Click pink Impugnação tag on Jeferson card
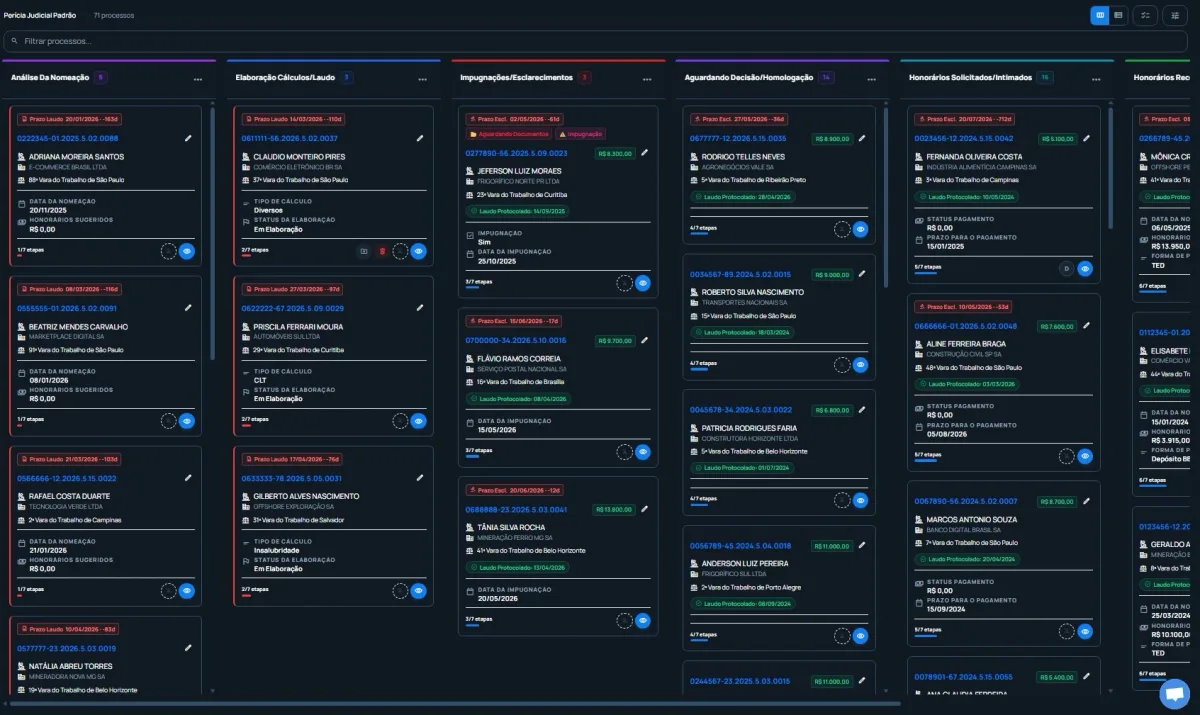Image resolution: width=1200 pixels, height=715 pixels. pos(580,134)
